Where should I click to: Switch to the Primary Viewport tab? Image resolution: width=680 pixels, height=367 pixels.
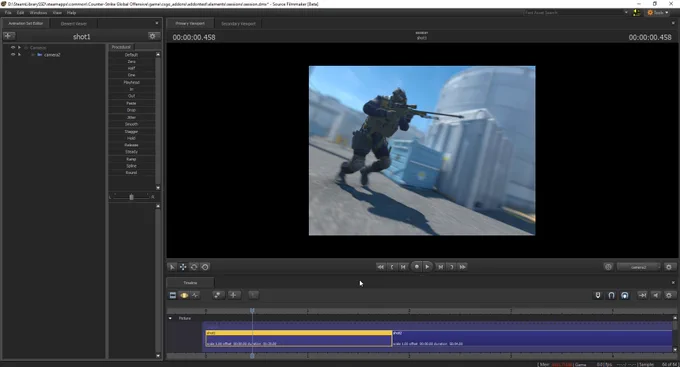point(190,23)
